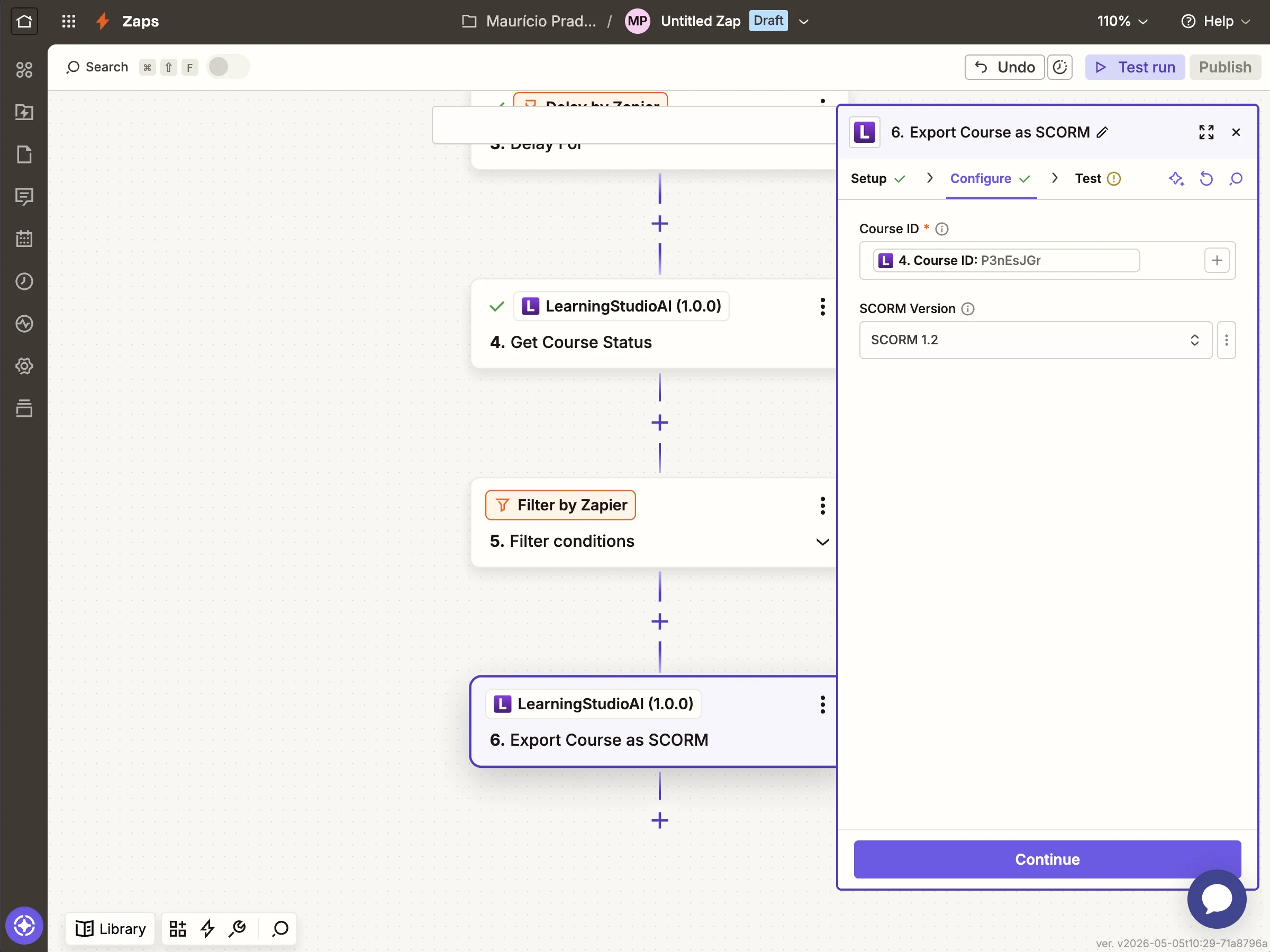1270x952 pixels.
Task: Open the apps grid launcher
Action: click(x=69, y=21)
